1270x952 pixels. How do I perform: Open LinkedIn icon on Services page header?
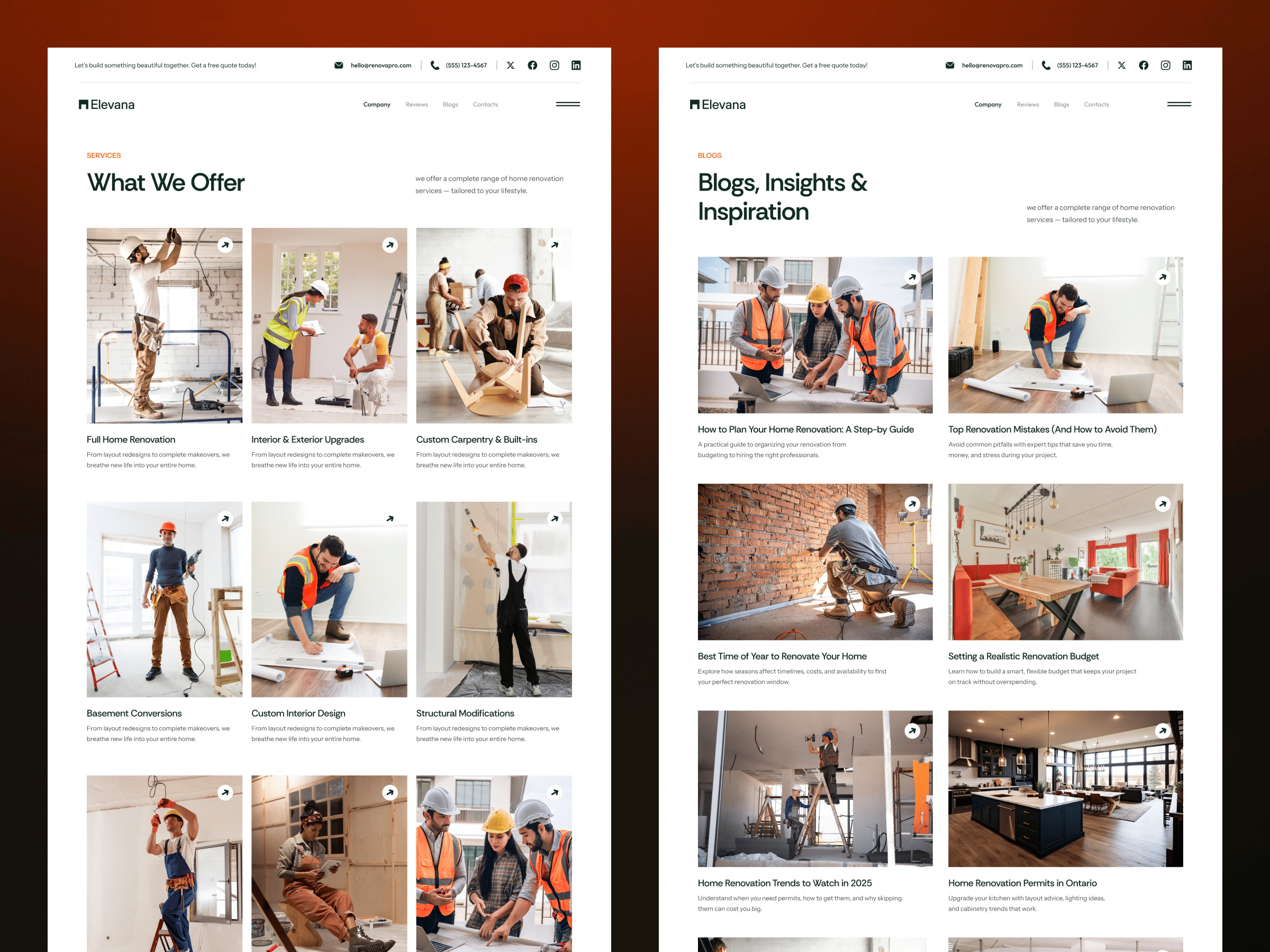click(x=576, y=66)
